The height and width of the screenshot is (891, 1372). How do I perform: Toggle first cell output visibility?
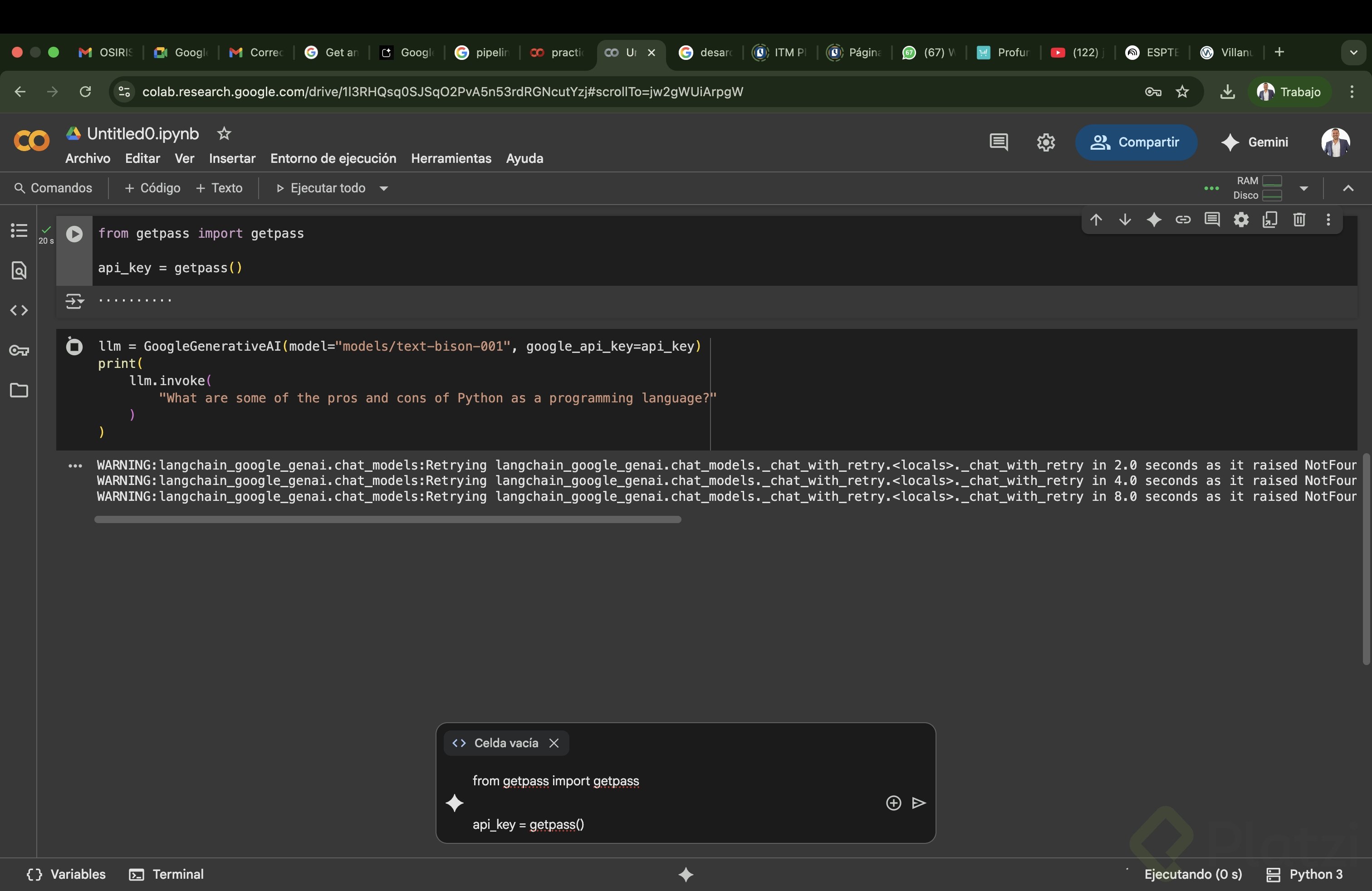coord(74,301)
